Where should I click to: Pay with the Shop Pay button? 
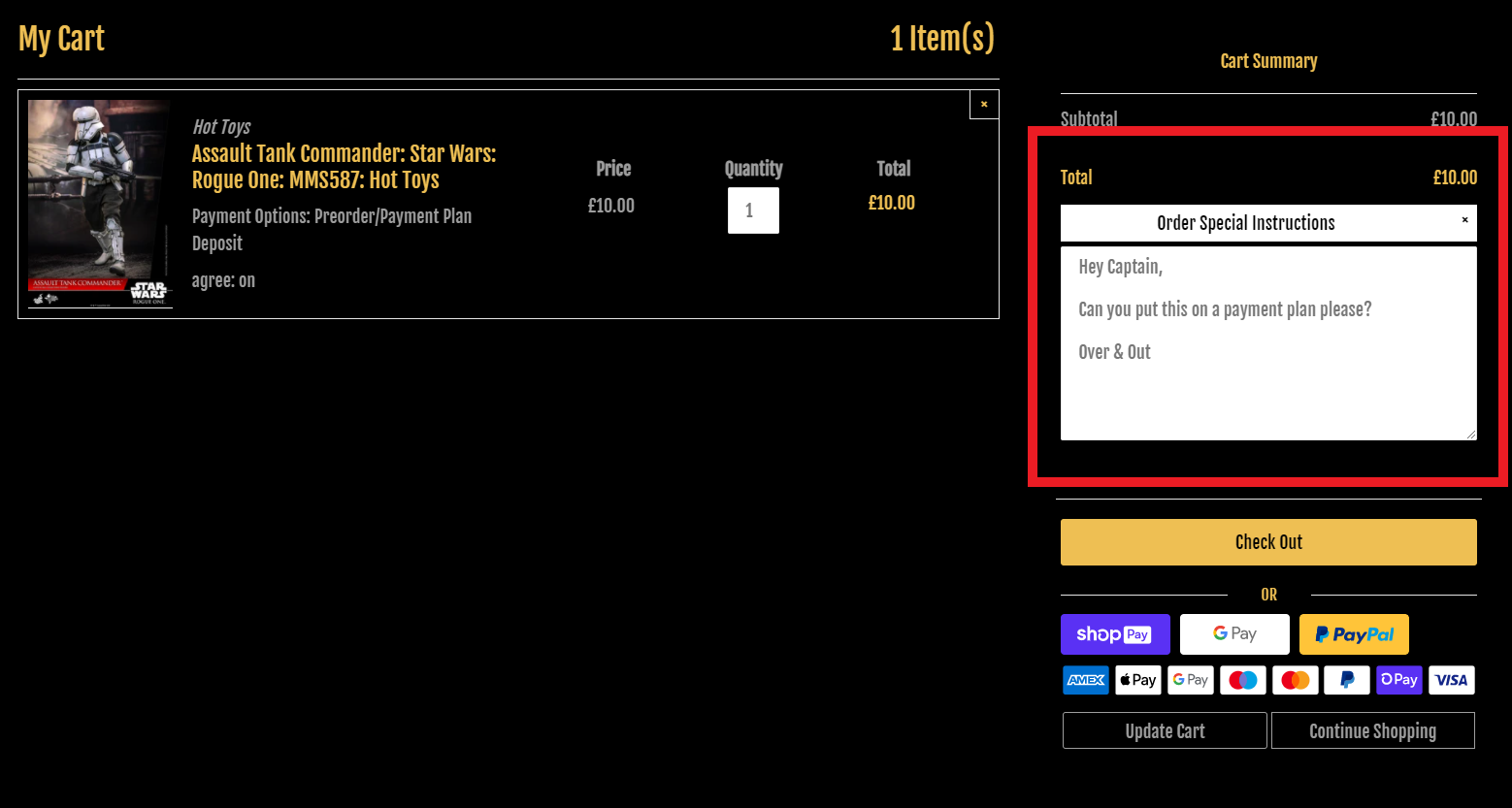coord(1115,634)
